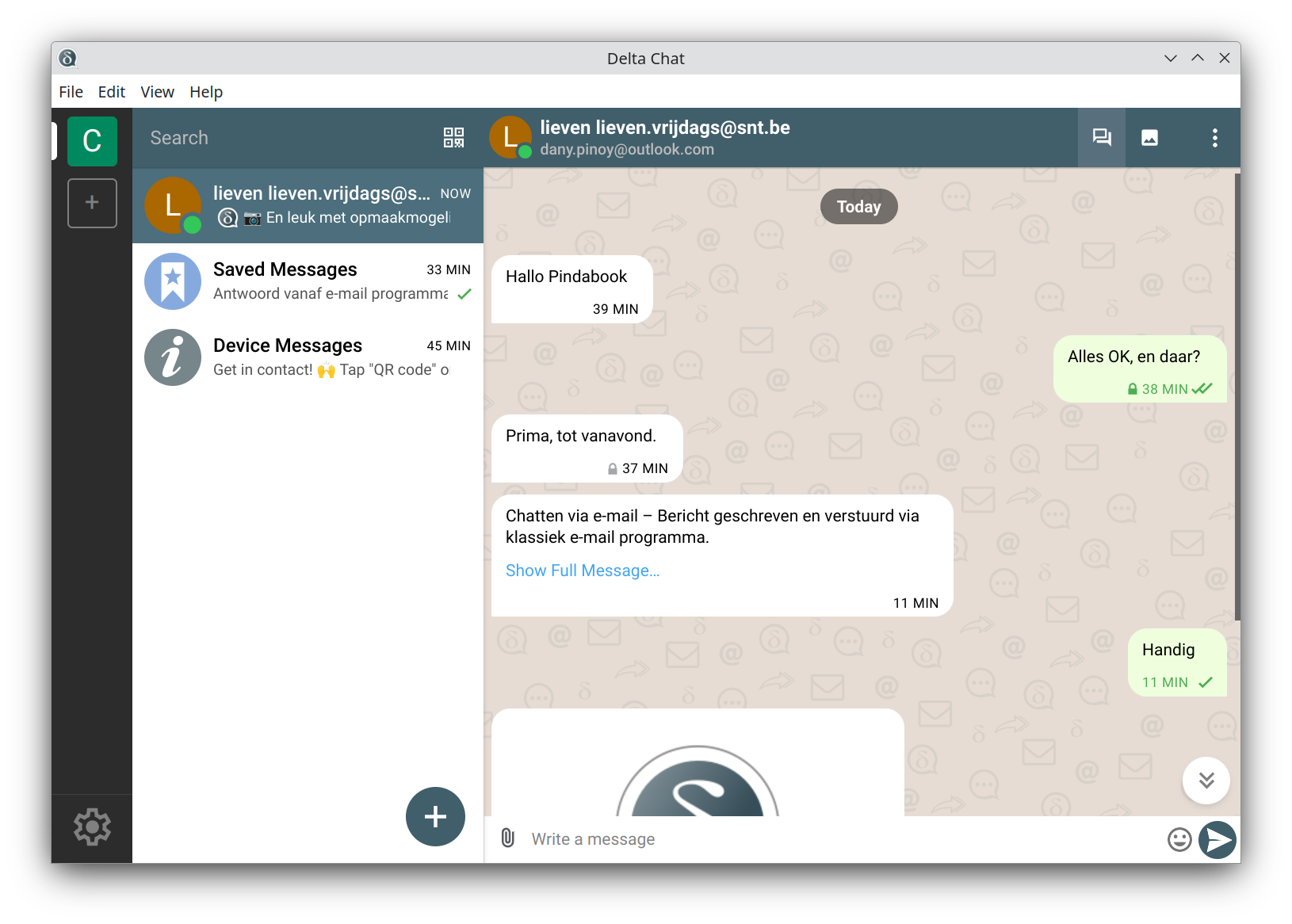Screen dimensions: 1292x924
Task: Open Show Full Message link
Action: (583, 571)
